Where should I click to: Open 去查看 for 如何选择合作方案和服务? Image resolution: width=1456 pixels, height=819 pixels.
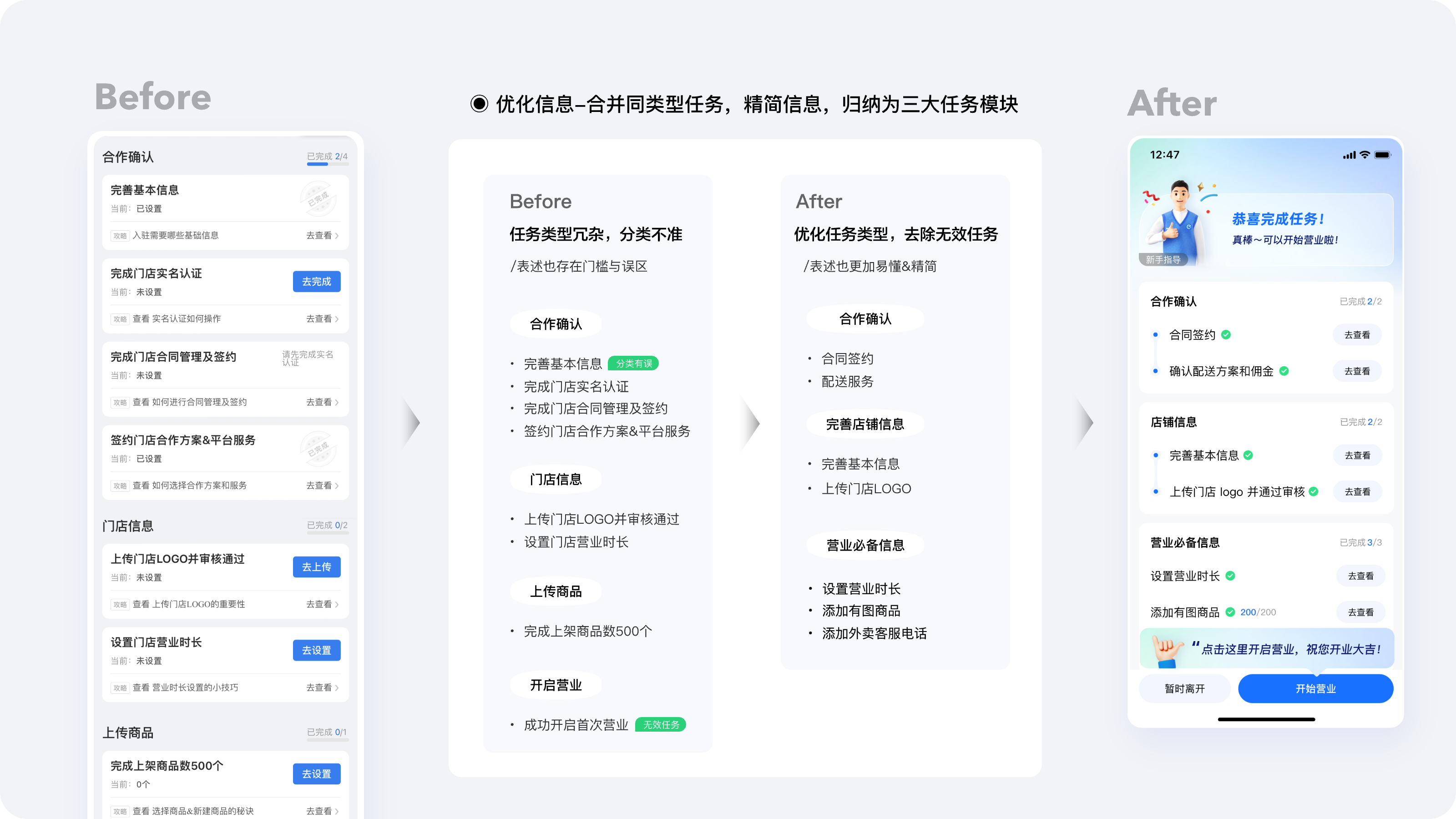pyautogui.click(x=323, y=485)
